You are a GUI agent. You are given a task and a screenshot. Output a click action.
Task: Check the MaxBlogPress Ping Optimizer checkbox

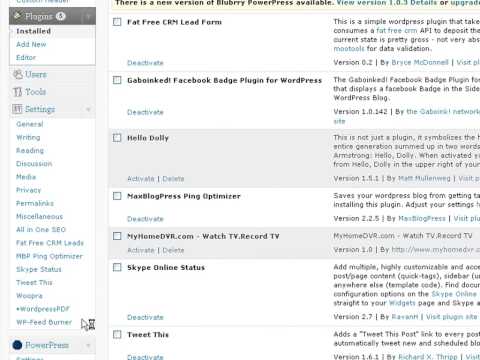[x=117, y=196]
